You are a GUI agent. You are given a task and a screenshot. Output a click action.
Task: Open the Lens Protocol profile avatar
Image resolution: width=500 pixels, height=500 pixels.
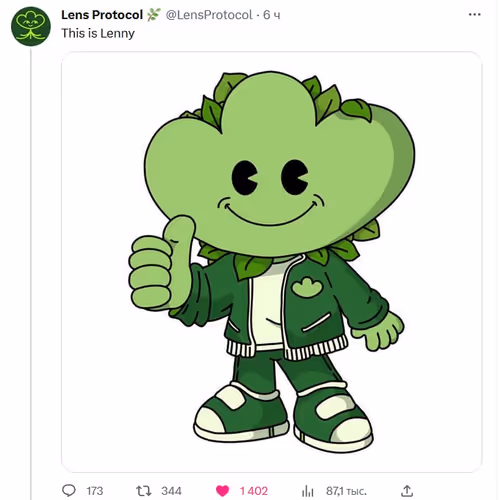pos(31,26)
